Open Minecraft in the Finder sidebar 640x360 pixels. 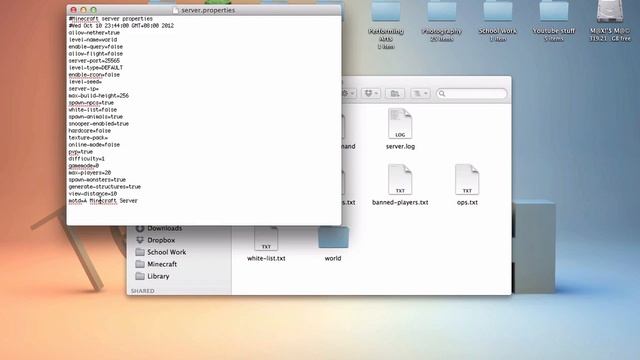[x=156, y=264]
